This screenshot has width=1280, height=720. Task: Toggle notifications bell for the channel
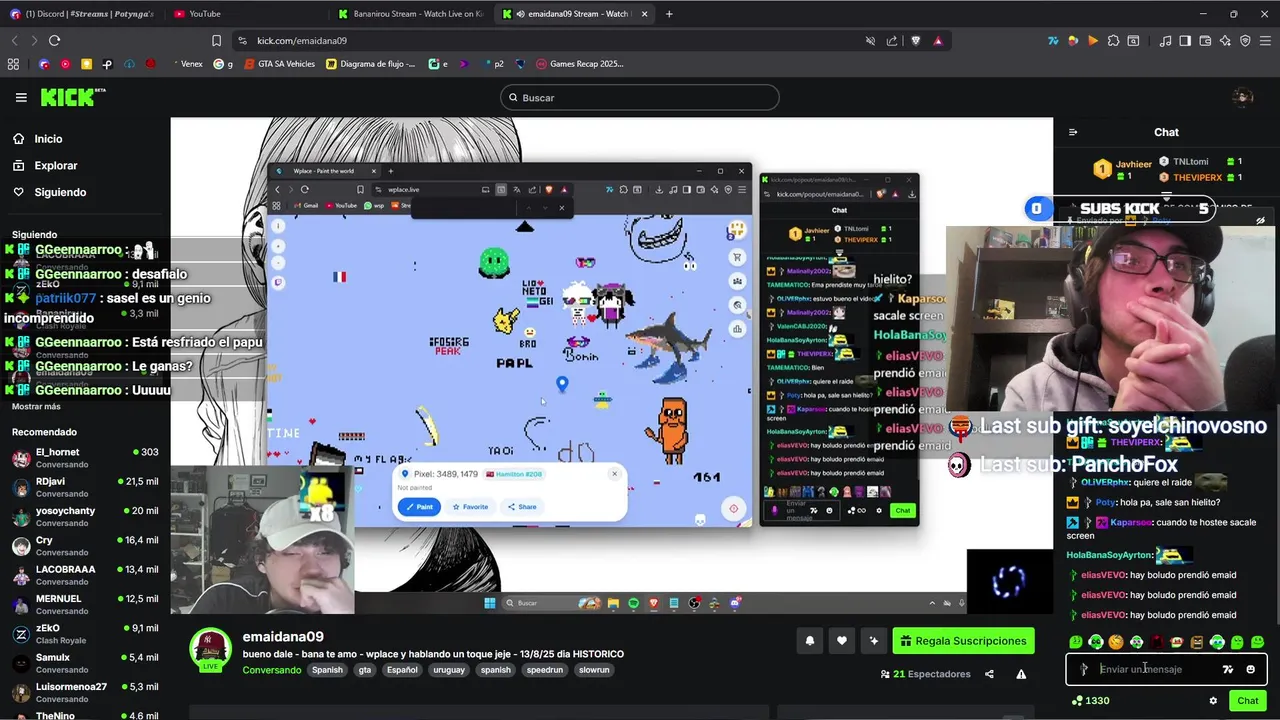(810, 641)
